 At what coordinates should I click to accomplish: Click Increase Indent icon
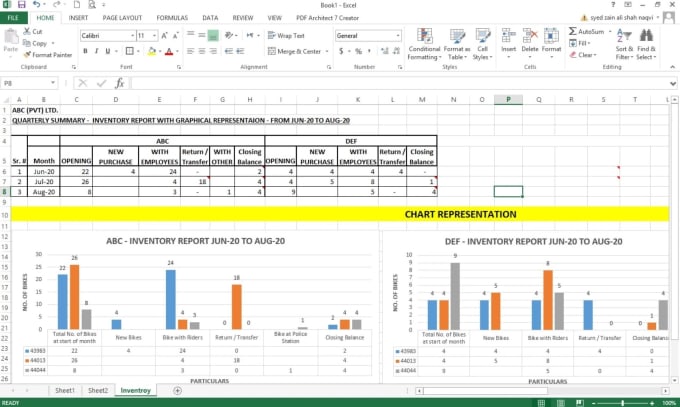[x=240, y=51]
